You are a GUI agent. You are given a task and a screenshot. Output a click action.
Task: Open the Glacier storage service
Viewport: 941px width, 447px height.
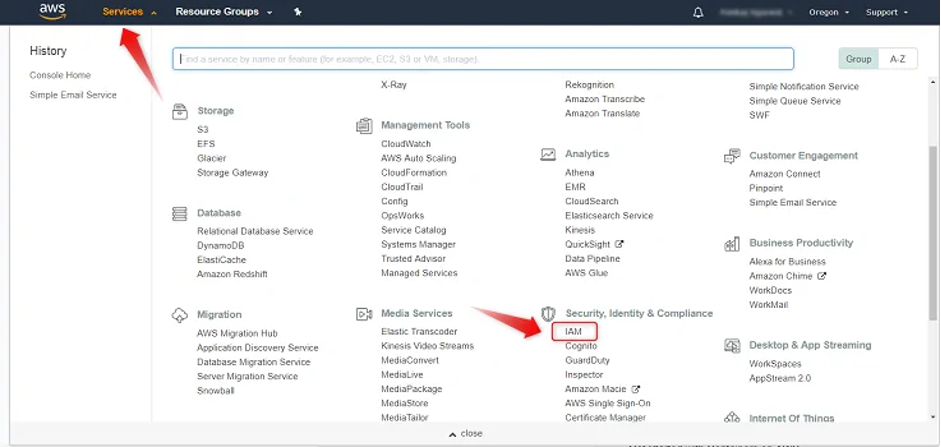212,158
